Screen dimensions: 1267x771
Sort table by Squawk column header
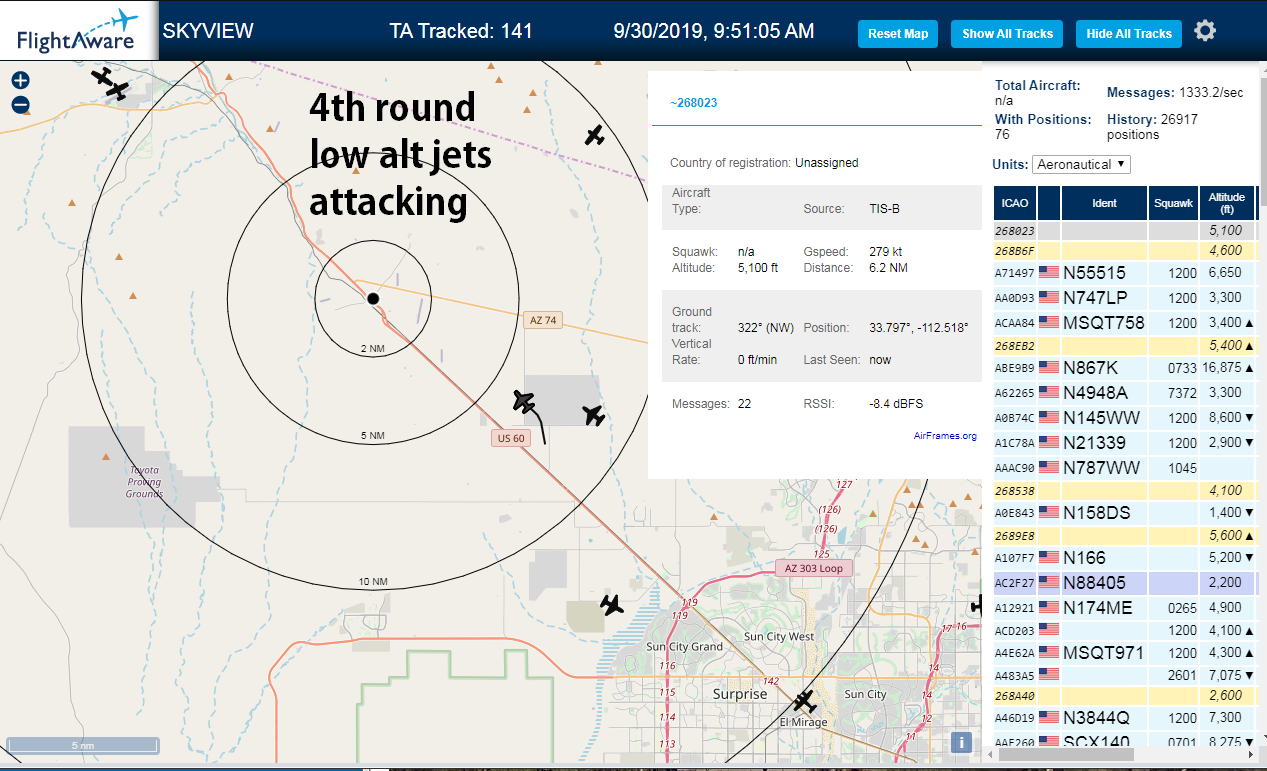point(1173,203)
